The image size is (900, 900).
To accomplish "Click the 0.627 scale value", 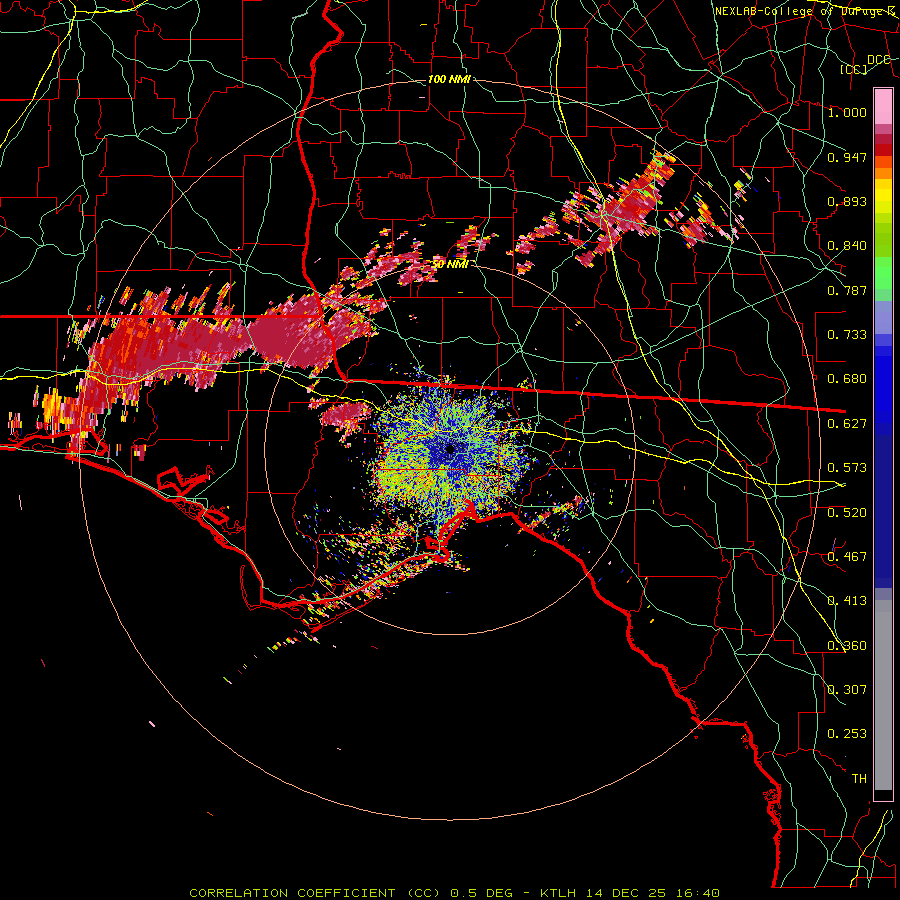I will point(847,424).
